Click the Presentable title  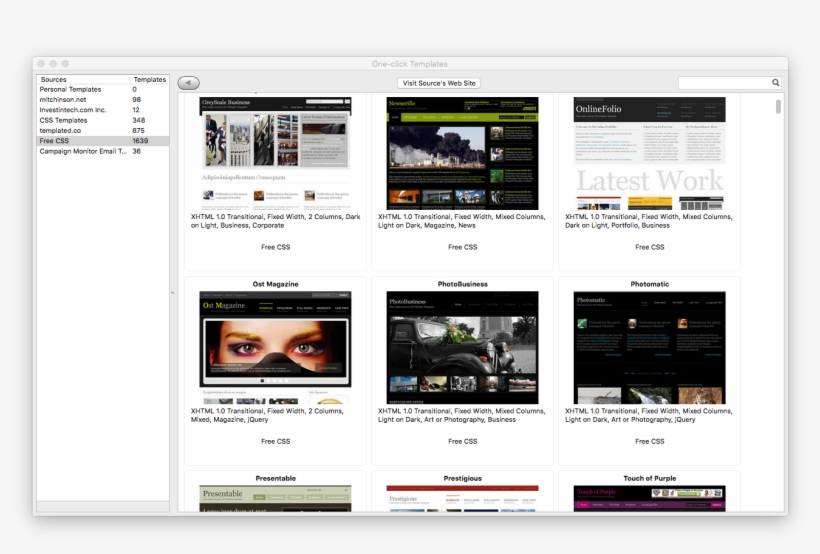pyautogui.click(x=276, y=478)
